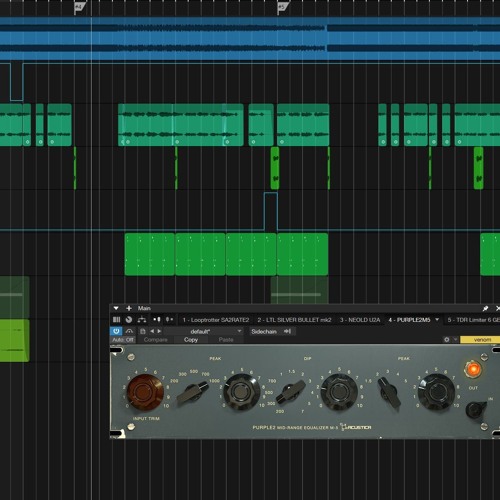Go to the next preset arrow
Image resolution: width=500 pixels, height=500 pixels.
click(x=159, y=331)
